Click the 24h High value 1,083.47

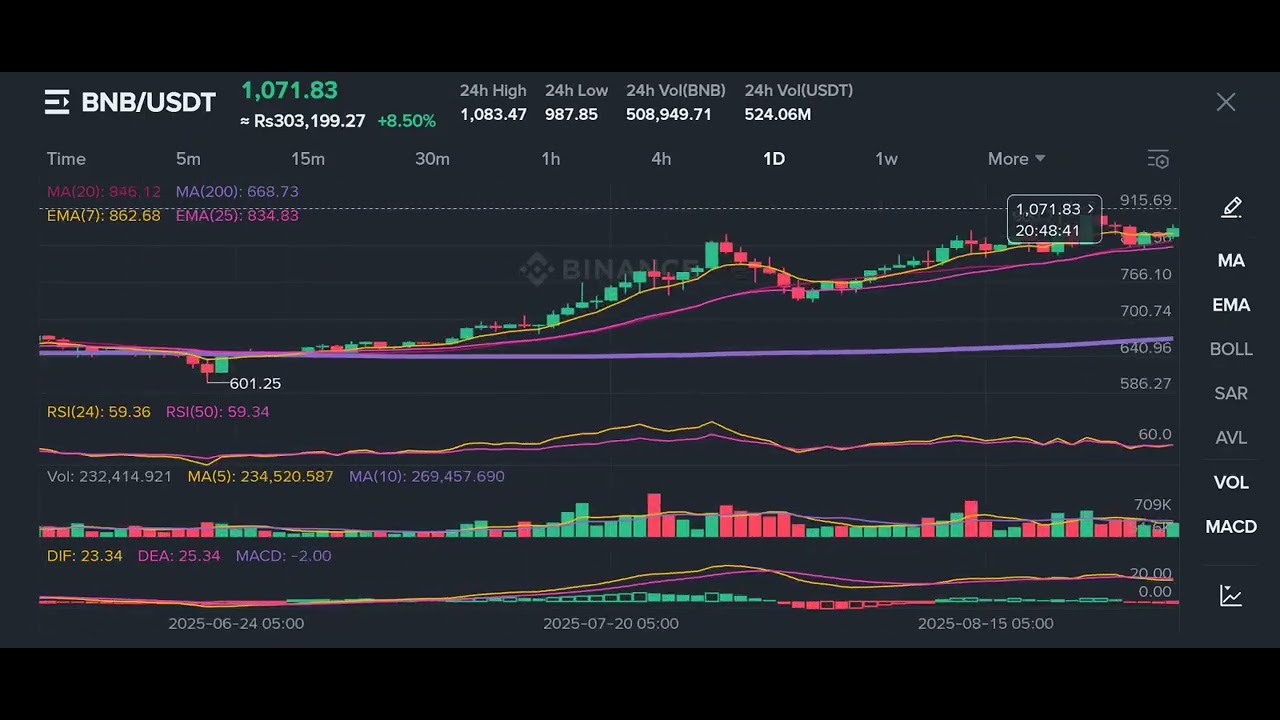click(x=493, y=114)
